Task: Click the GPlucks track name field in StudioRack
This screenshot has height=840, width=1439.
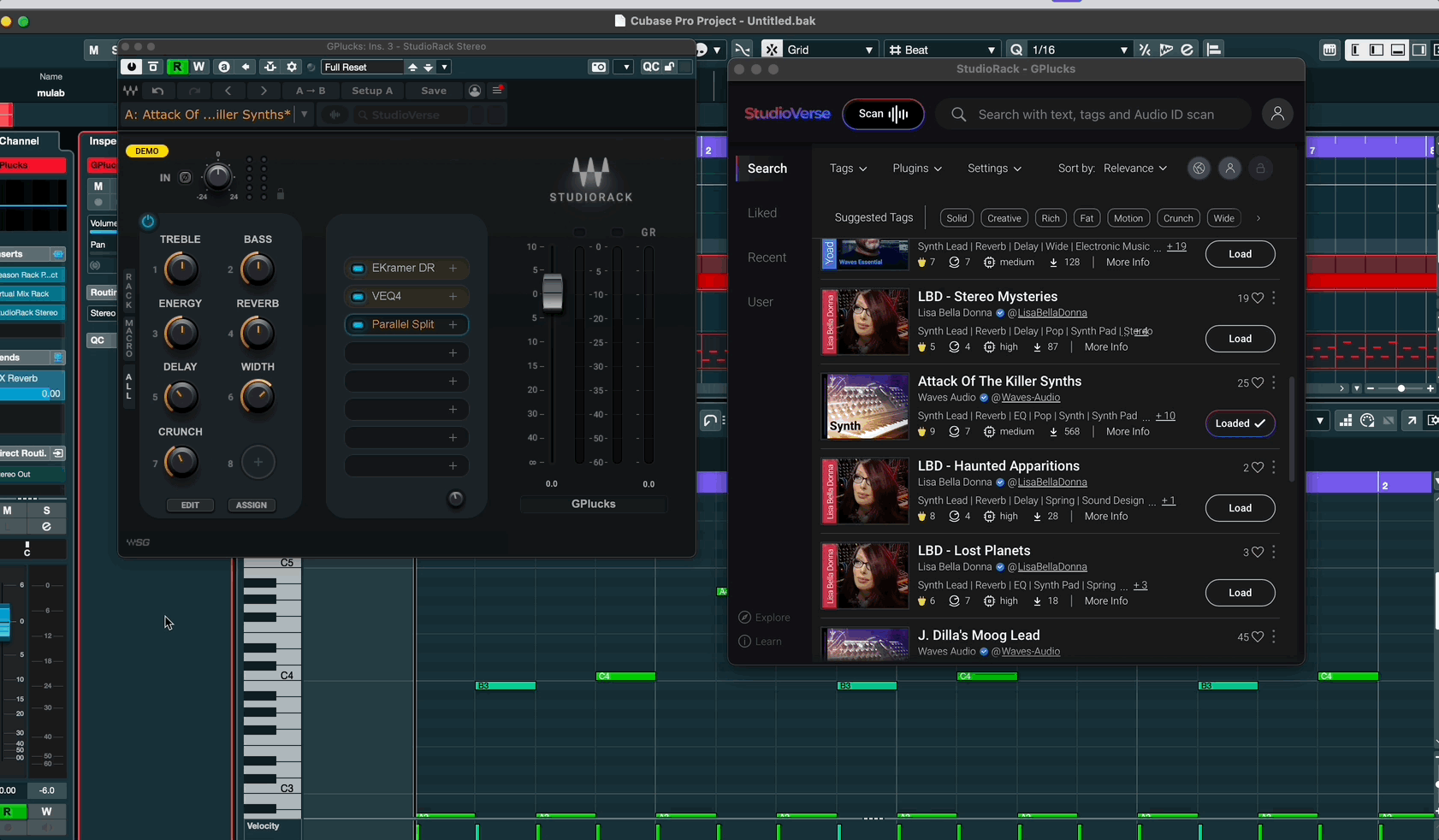Action: 594,504
